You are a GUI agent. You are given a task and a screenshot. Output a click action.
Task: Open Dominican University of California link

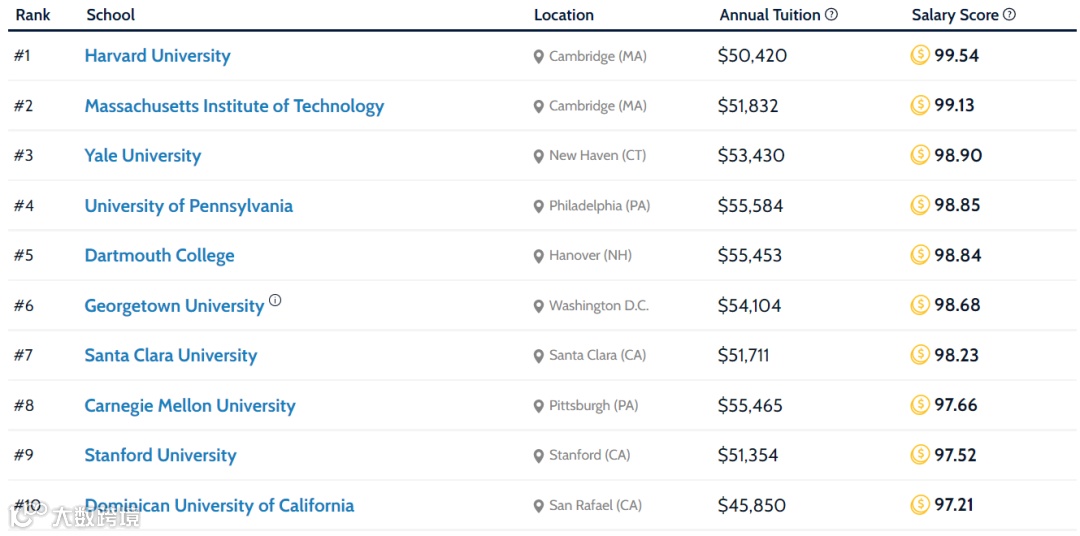219,506
